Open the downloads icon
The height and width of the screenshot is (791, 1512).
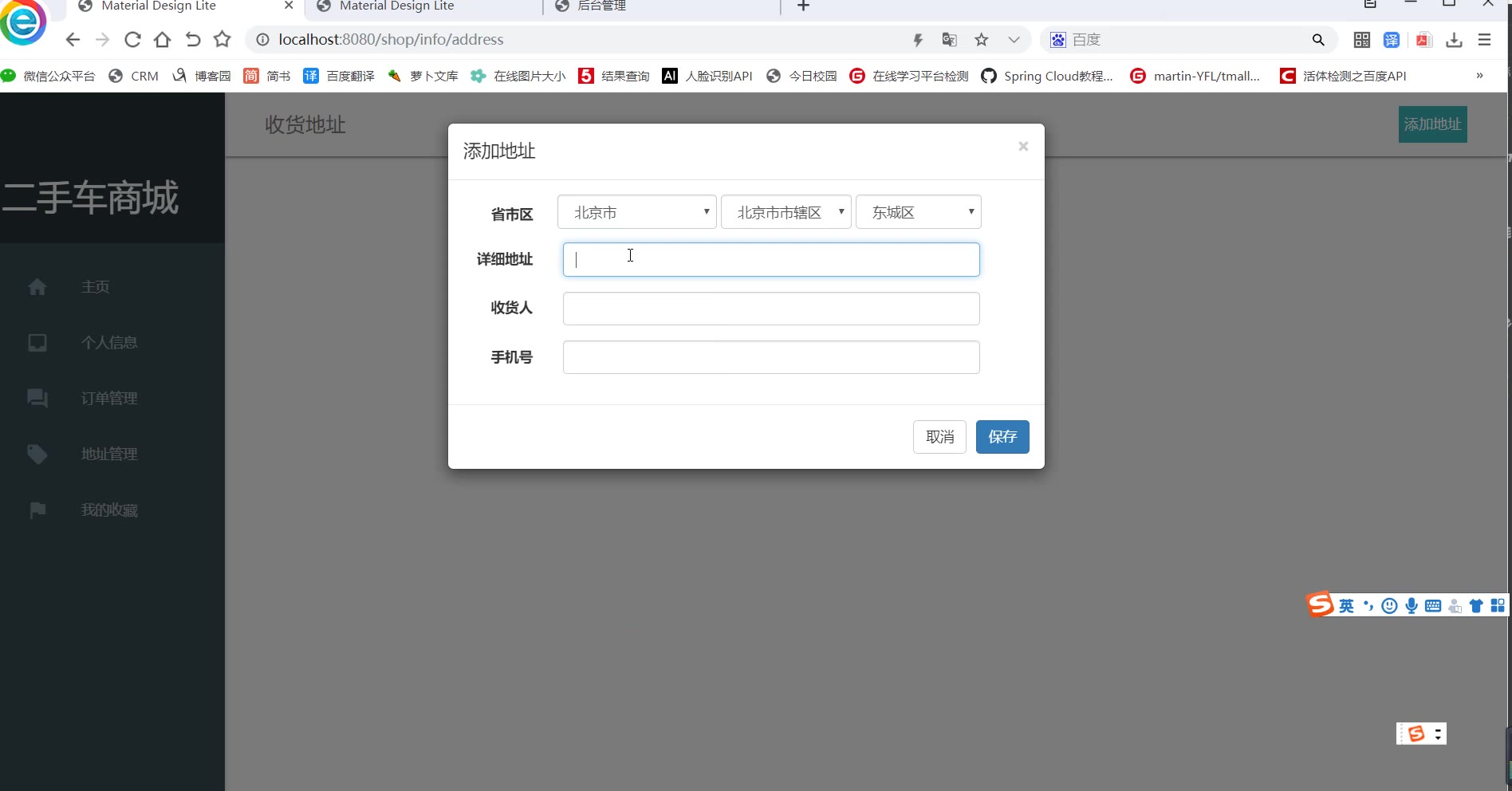1455,40
